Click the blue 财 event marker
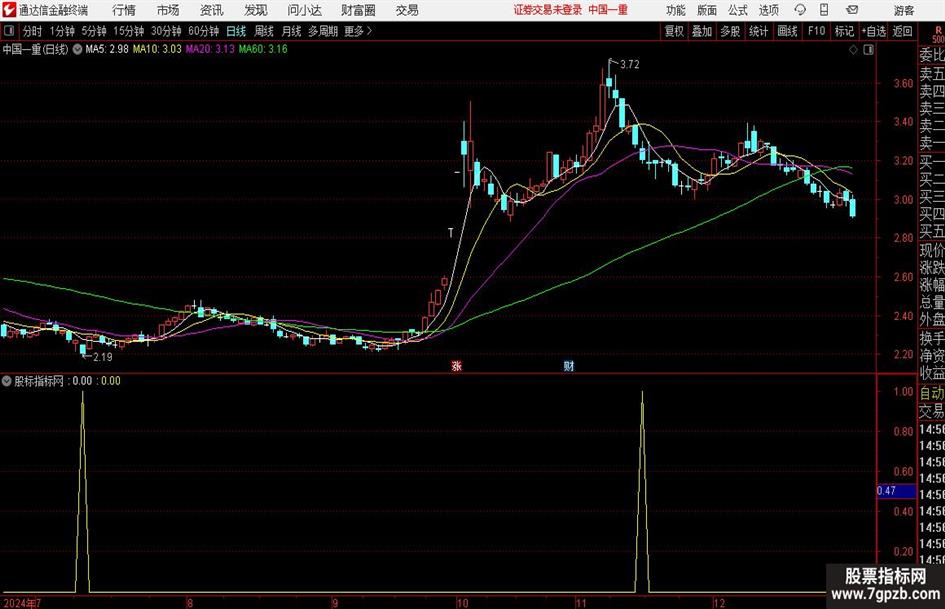The image size is (945, 609). (x=568, y=365)
